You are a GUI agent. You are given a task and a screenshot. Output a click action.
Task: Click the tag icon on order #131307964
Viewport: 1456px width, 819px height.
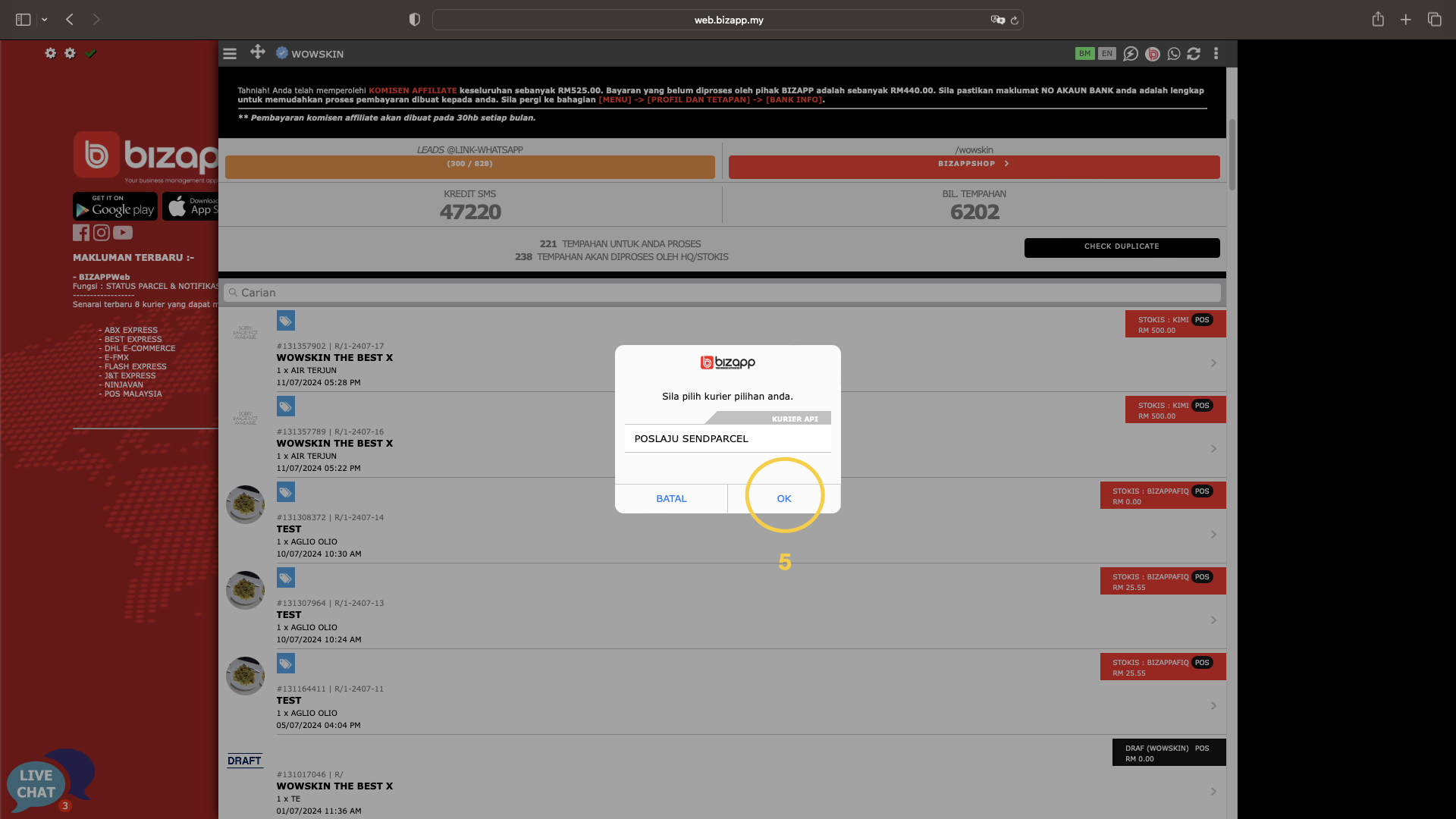[286, 578]
